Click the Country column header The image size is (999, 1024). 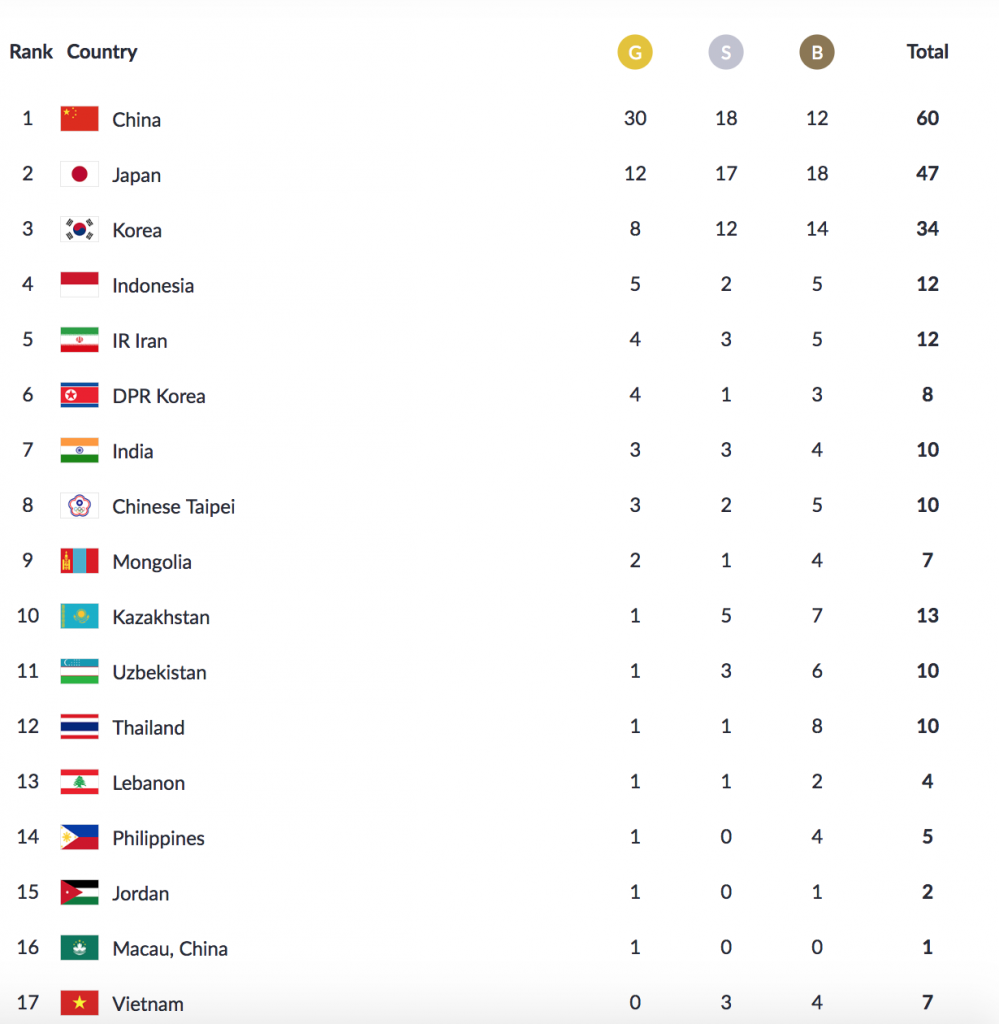point(102,52)
